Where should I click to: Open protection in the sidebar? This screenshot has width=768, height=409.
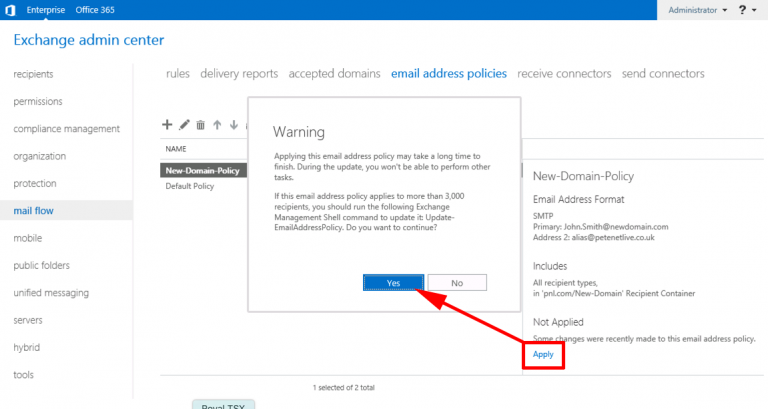pos(35,183)
